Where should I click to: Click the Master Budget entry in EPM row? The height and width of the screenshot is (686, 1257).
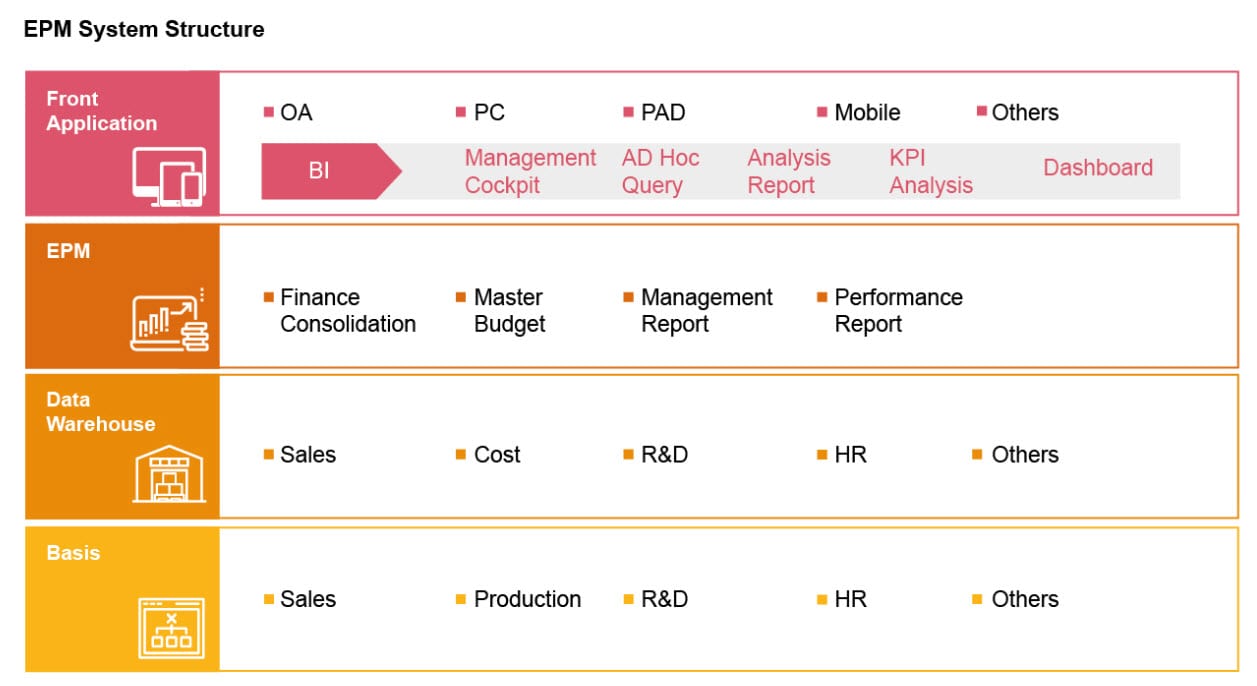coord(508,310)
